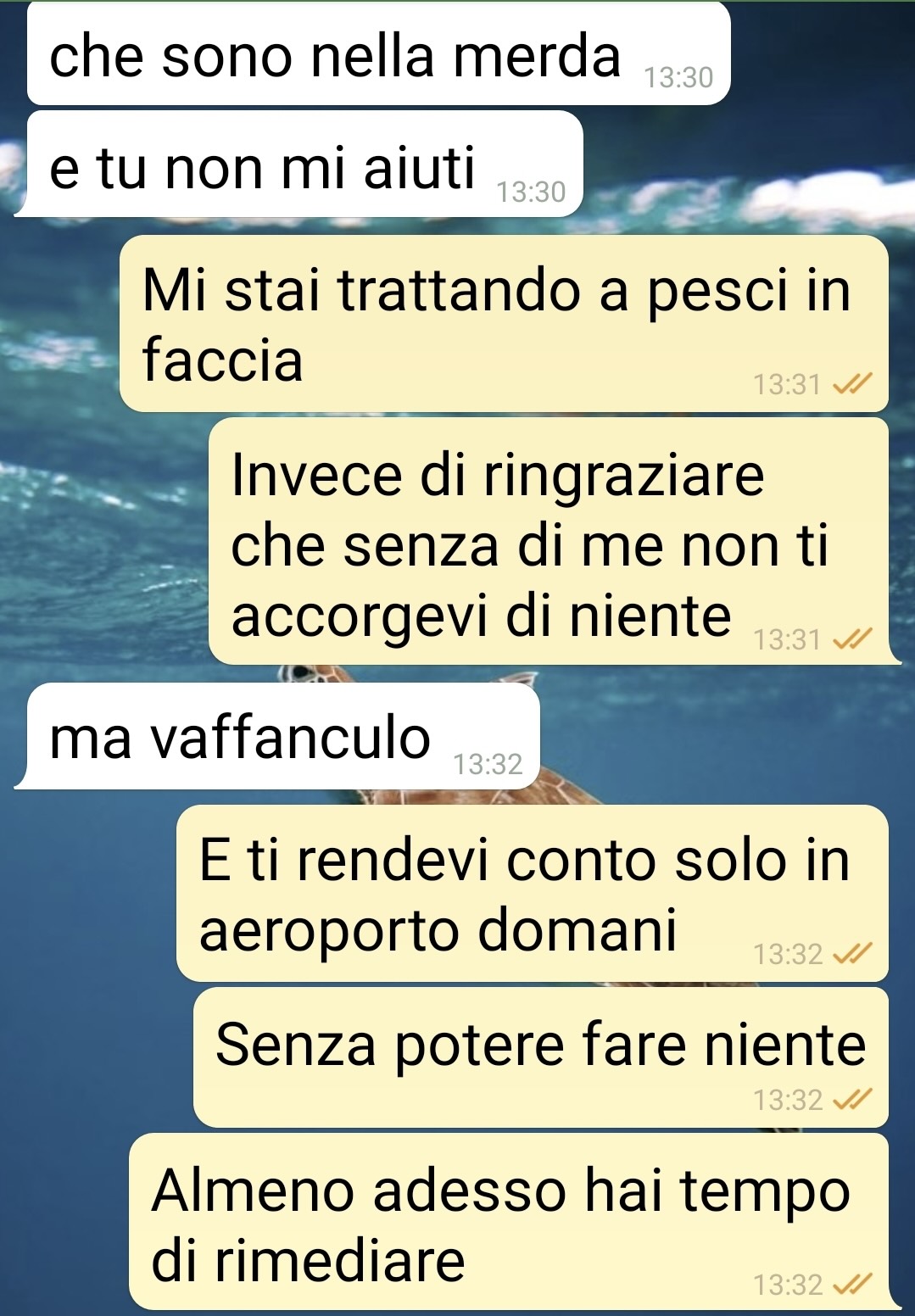The height and width of the screenshot is (1316, 915).
Task: Select the 'e tu non mi aiuti' message
Action: click(x=305, y=164)
